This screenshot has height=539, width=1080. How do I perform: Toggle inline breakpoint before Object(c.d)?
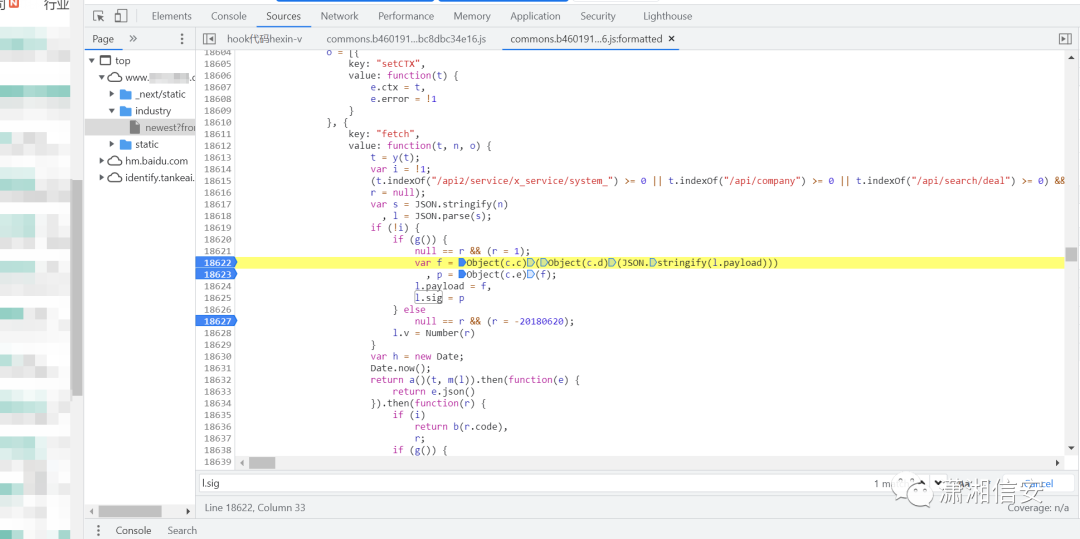(x=543, y=263)
